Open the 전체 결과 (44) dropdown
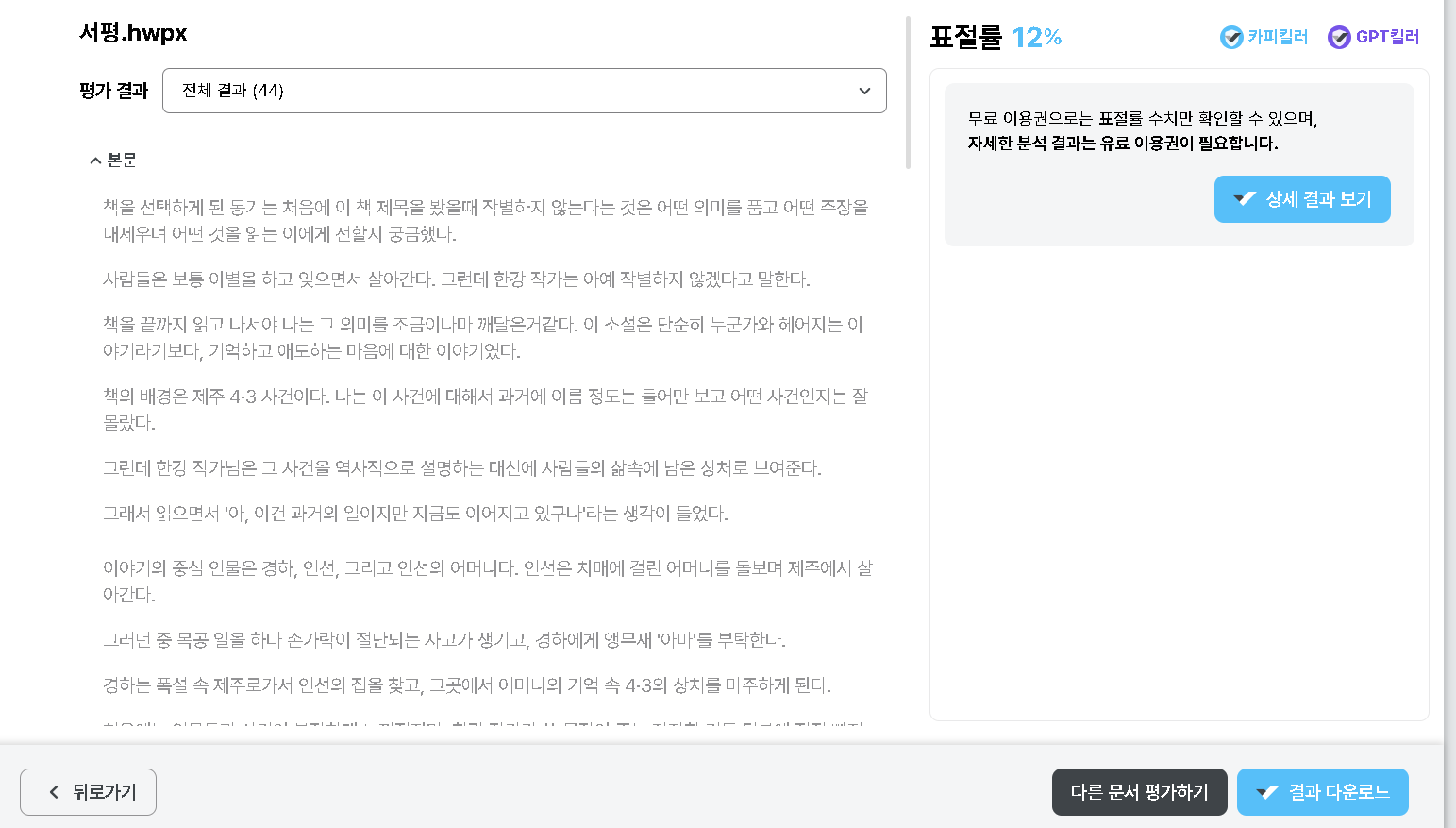Viewport: 1456px width, 828px height. tap(524, 91)
